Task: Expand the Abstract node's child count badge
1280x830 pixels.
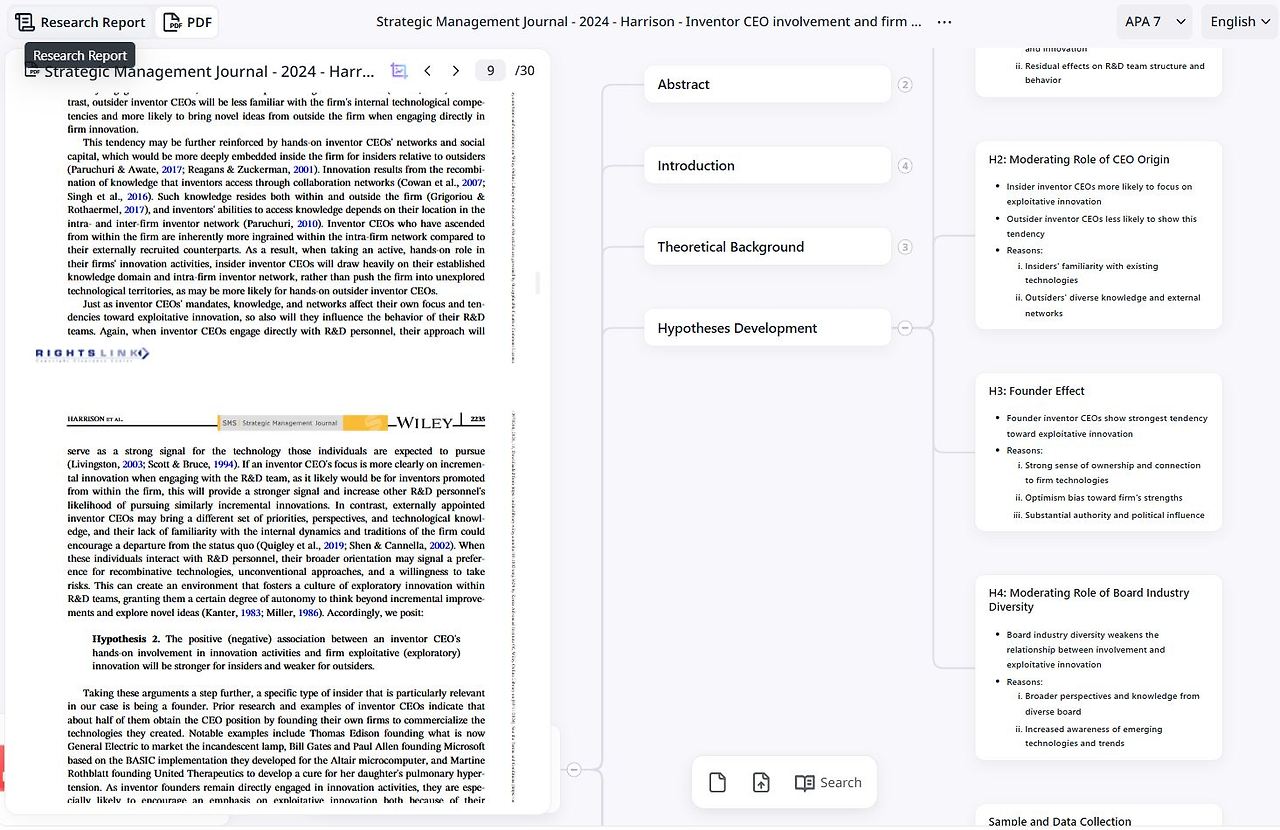Action: tap(905, 85)
